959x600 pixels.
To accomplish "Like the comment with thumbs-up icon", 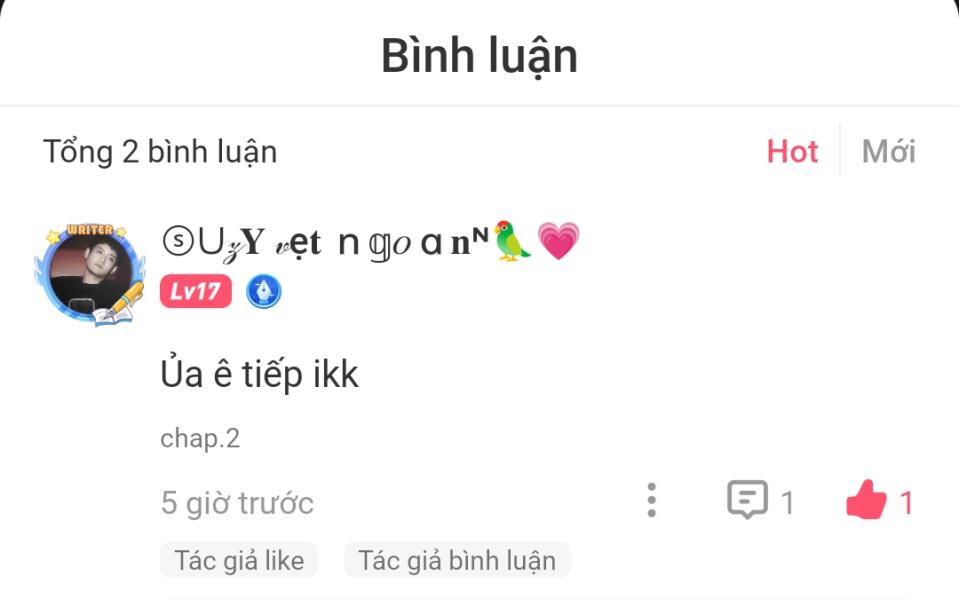I will click(866, 500).
